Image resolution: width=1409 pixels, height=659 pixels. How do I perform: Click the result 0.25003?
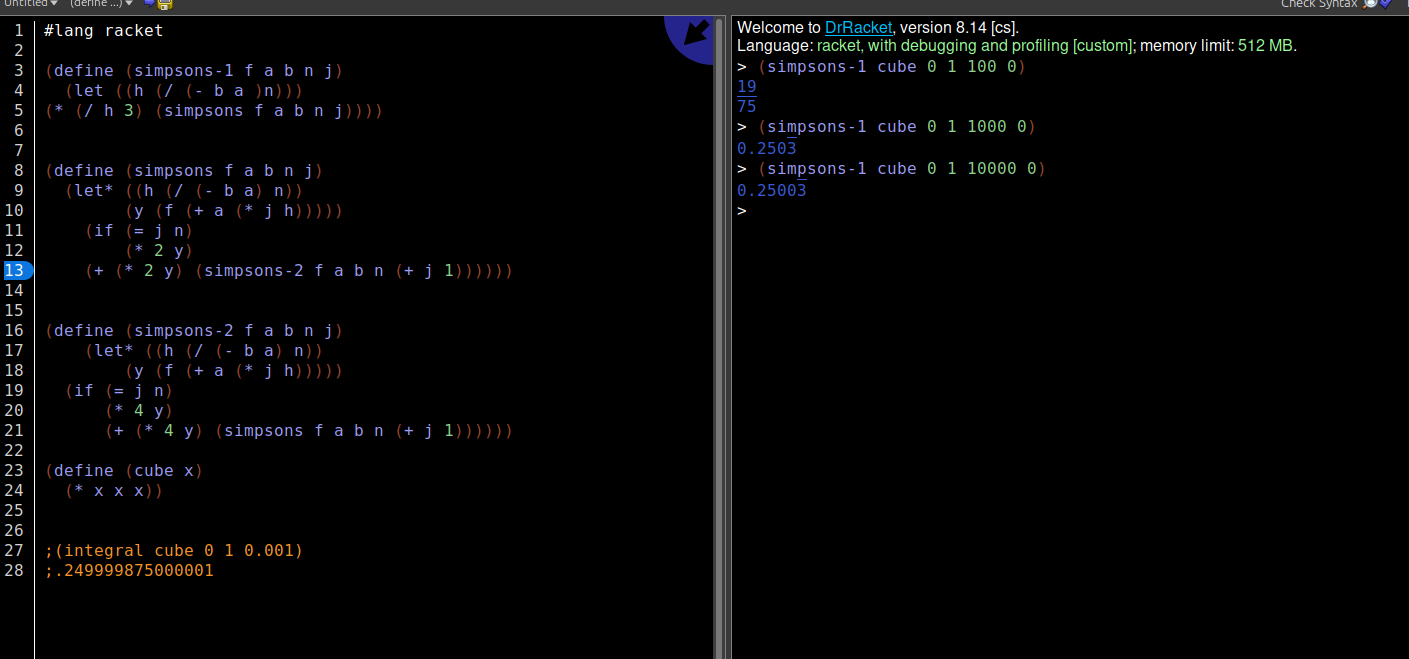[x=772, y=190]
